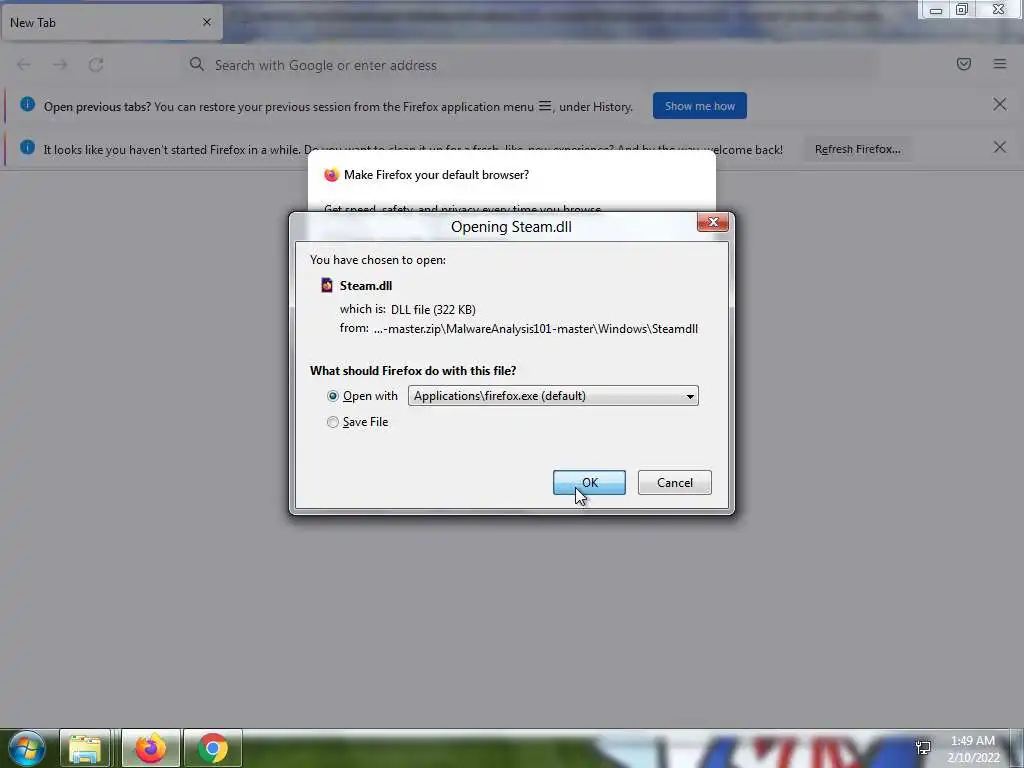Minimize the Firefox window
The image size is (1024, 768).
pos(935,10)
